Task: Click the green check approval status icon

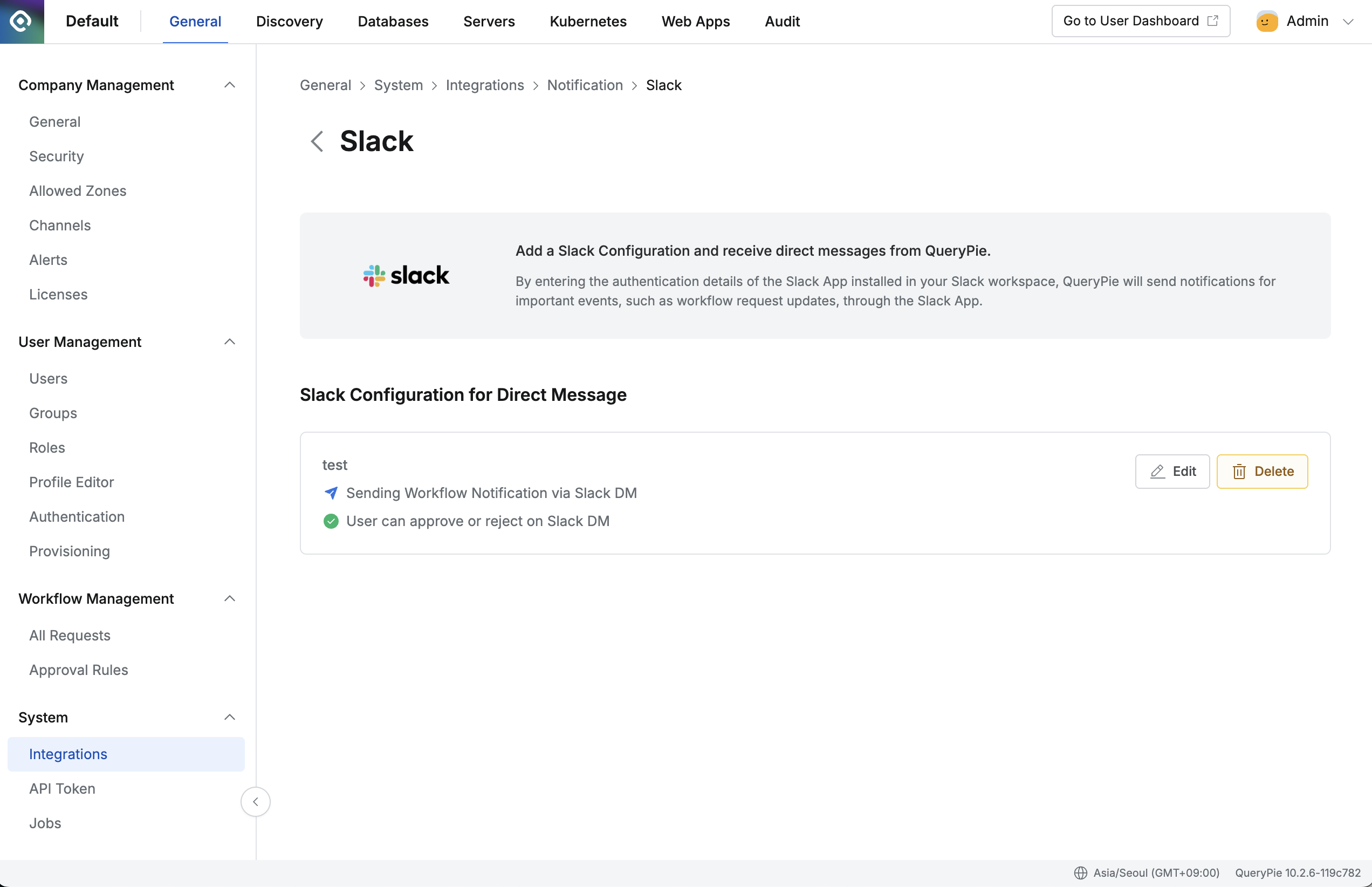Action: pyautogui.click(x=331, y=521)
